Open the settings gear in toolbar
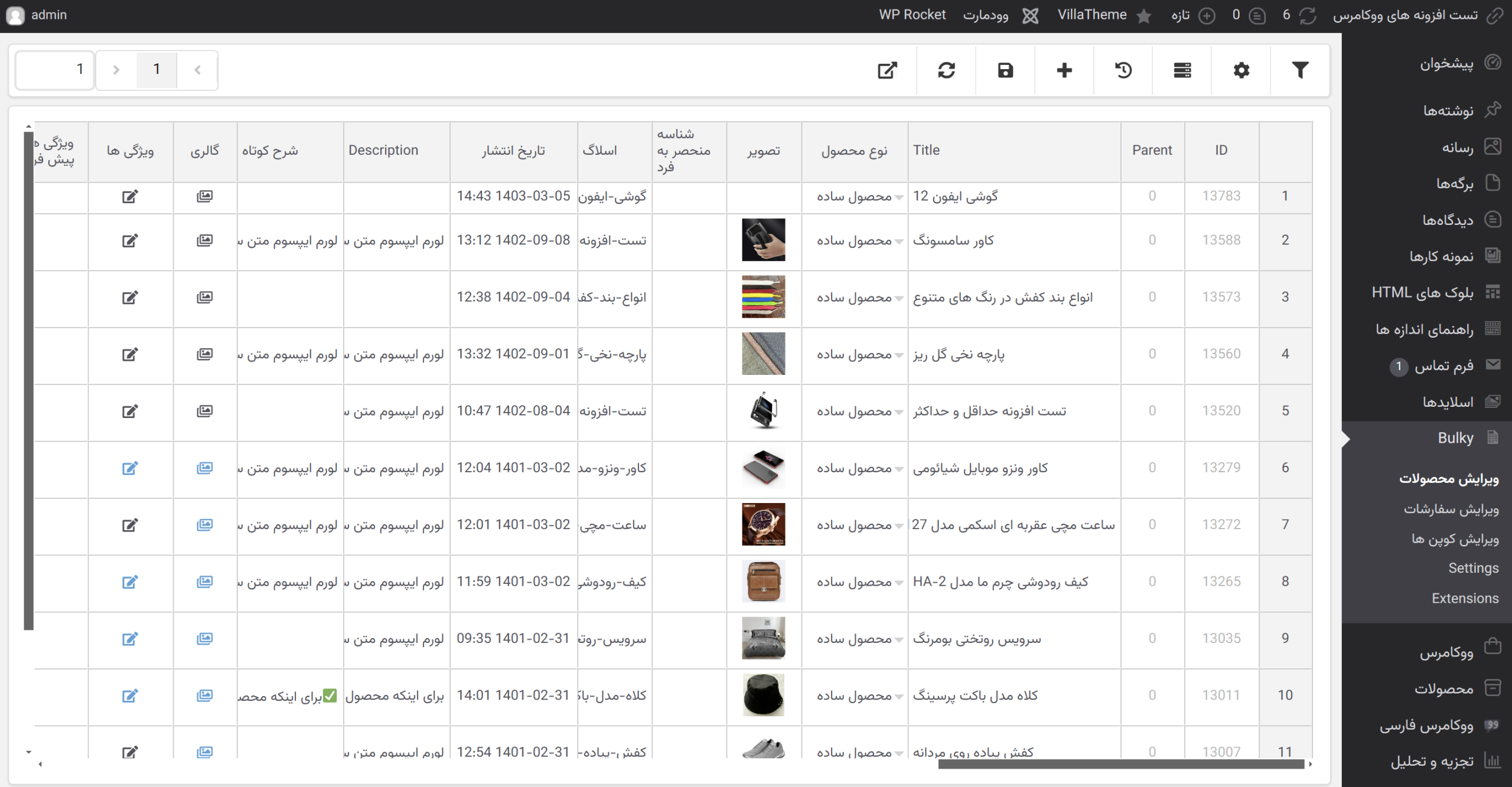This screenshot has width=1512, height=787. pyautogui.click(x=1241, y=70)
